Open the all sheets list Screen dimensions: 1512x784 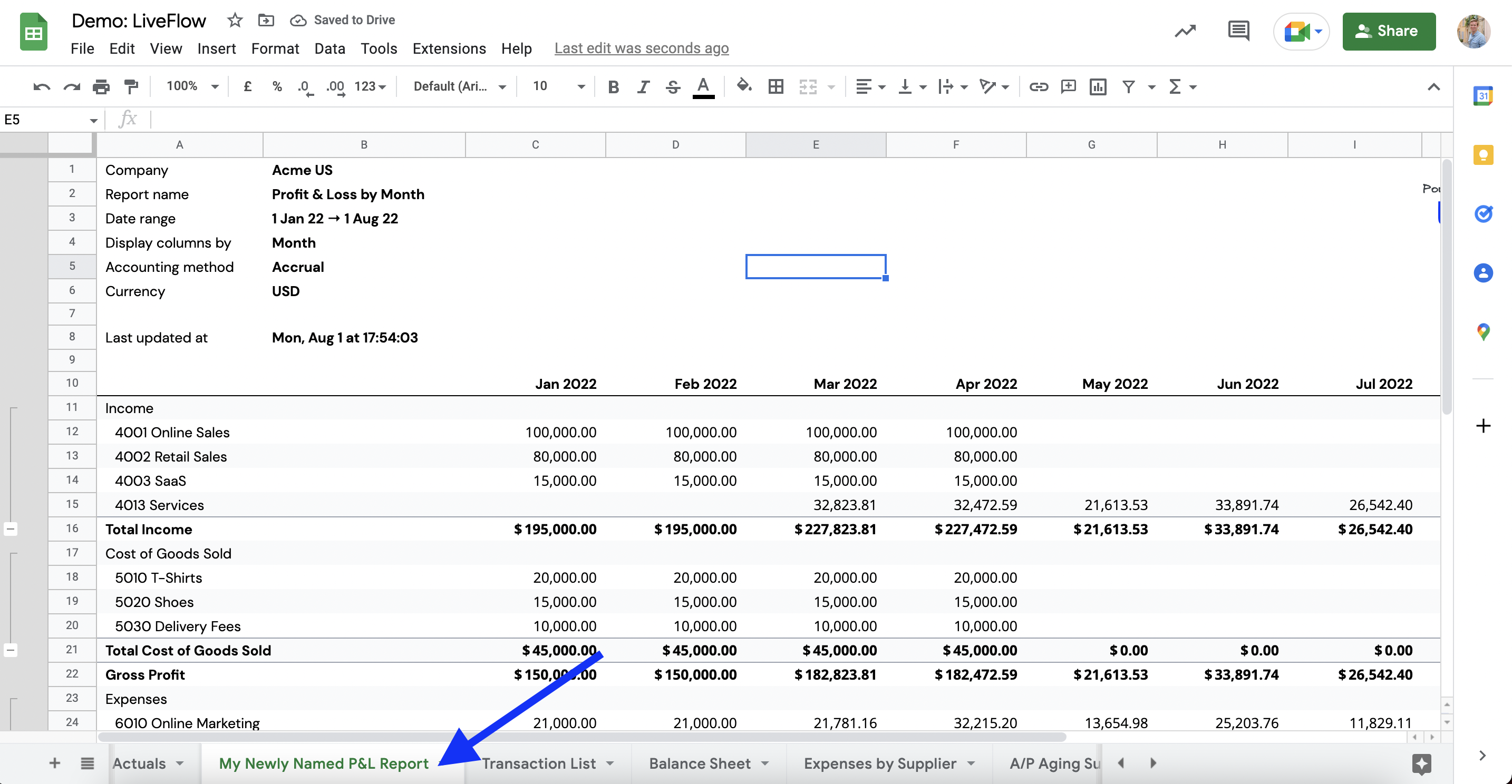point(88,763)
